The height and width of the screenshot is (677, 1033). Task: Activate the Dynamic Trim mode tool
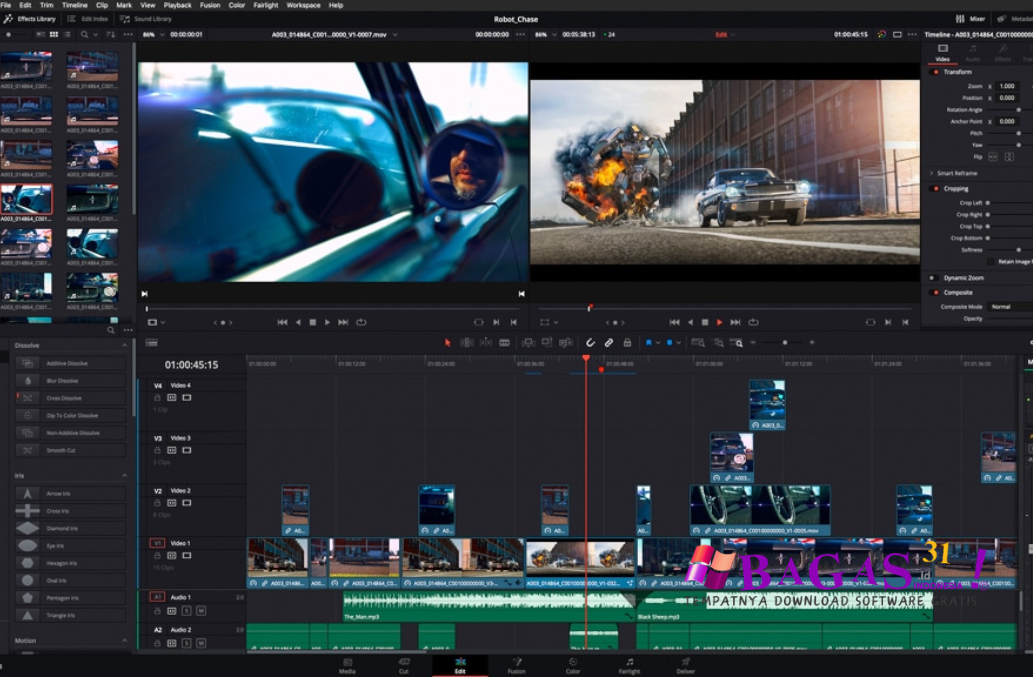click(x=486, y=342)
